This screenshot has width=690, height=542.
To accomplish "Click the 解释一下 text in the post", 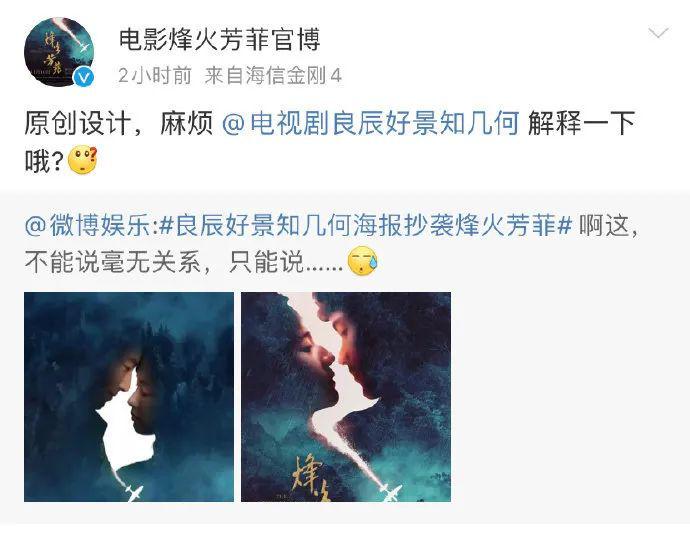I will [x=581, y=123].
